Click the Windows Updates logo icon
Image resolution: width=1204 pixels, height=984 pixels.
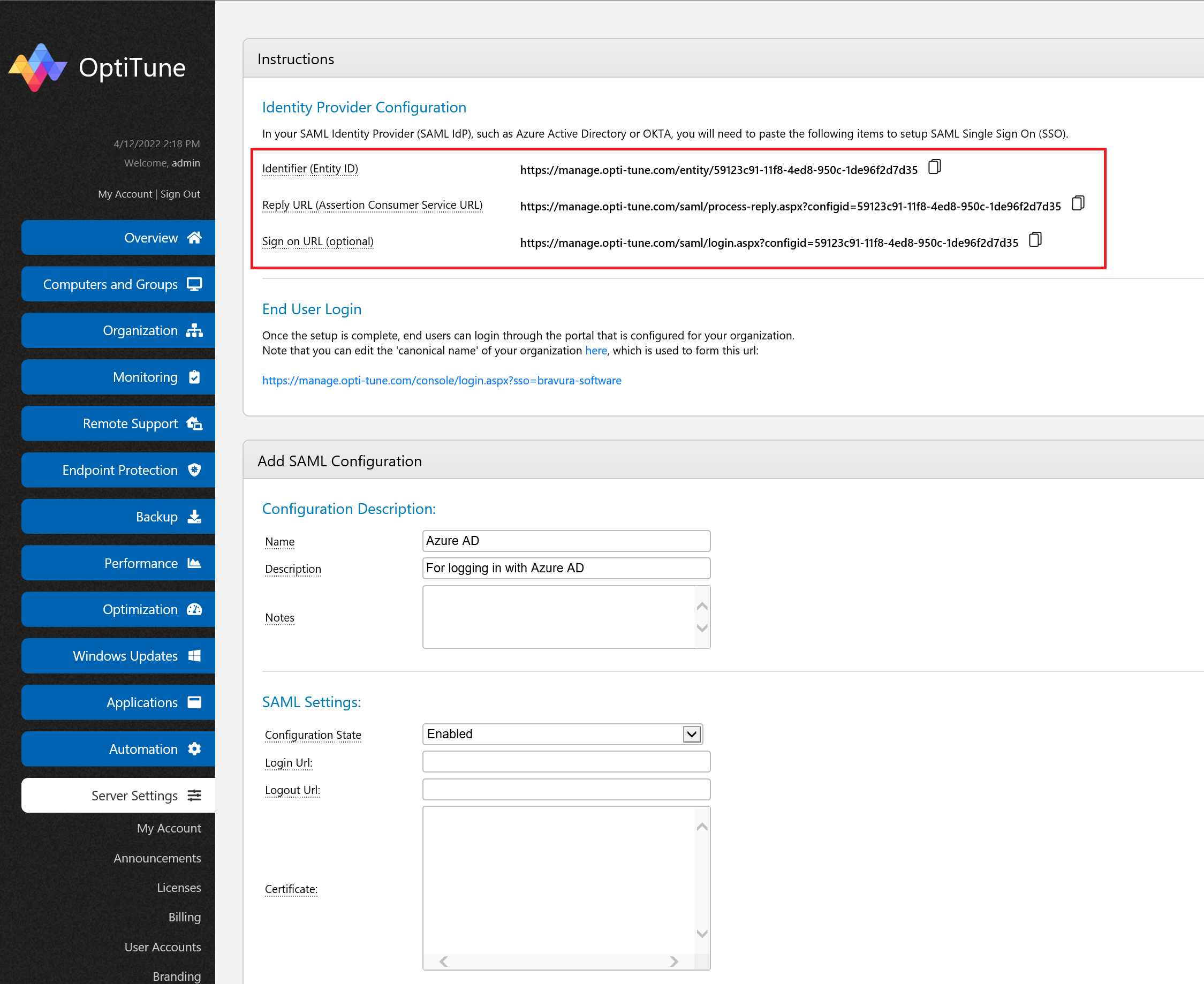(x=194, y=656)
